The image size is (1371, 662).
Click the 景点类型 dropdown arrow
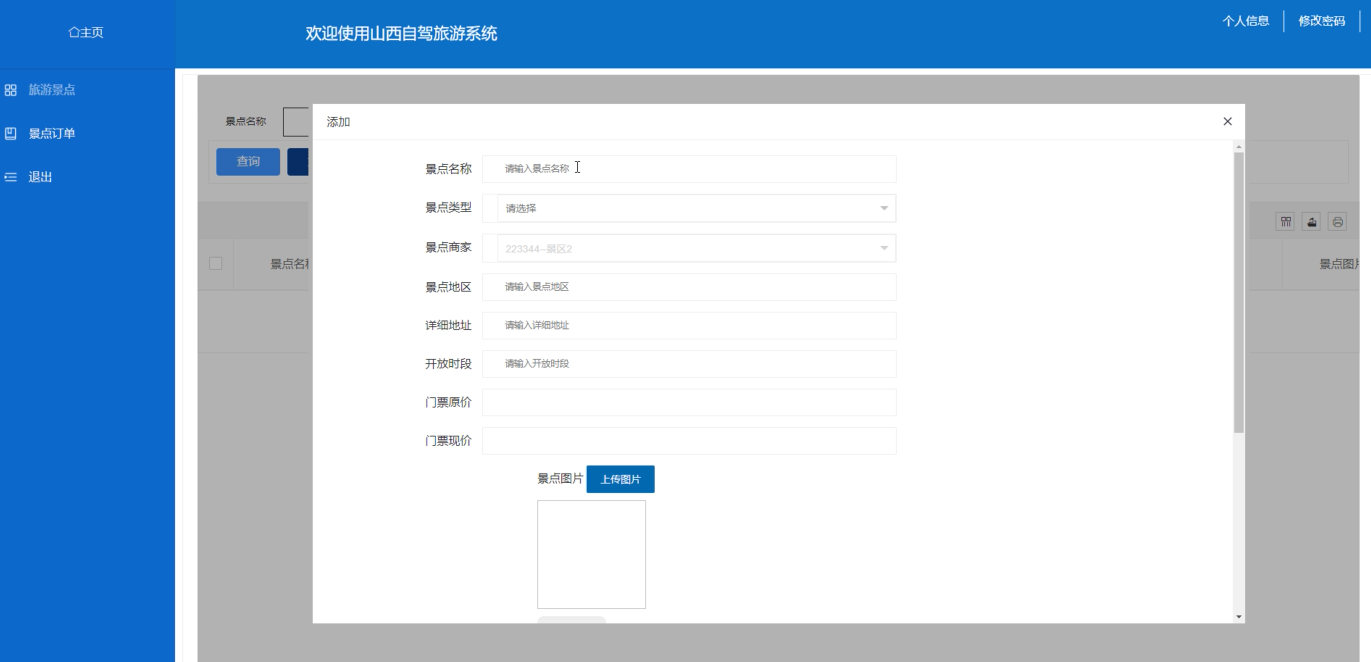(x=884, y=208)
